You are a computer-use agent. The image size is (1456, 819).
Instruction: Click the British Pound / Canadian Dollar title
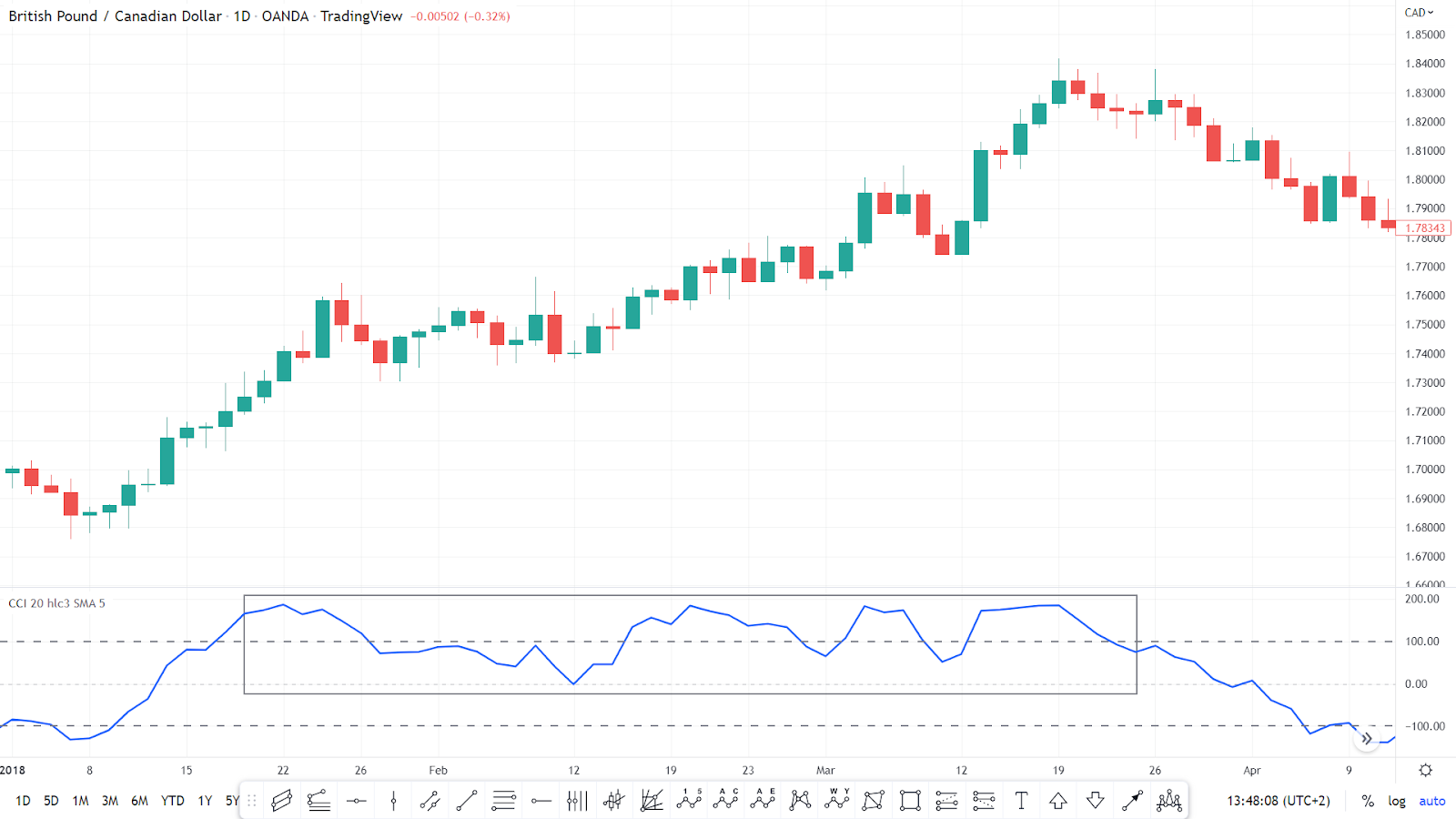(x=115, y=16)
